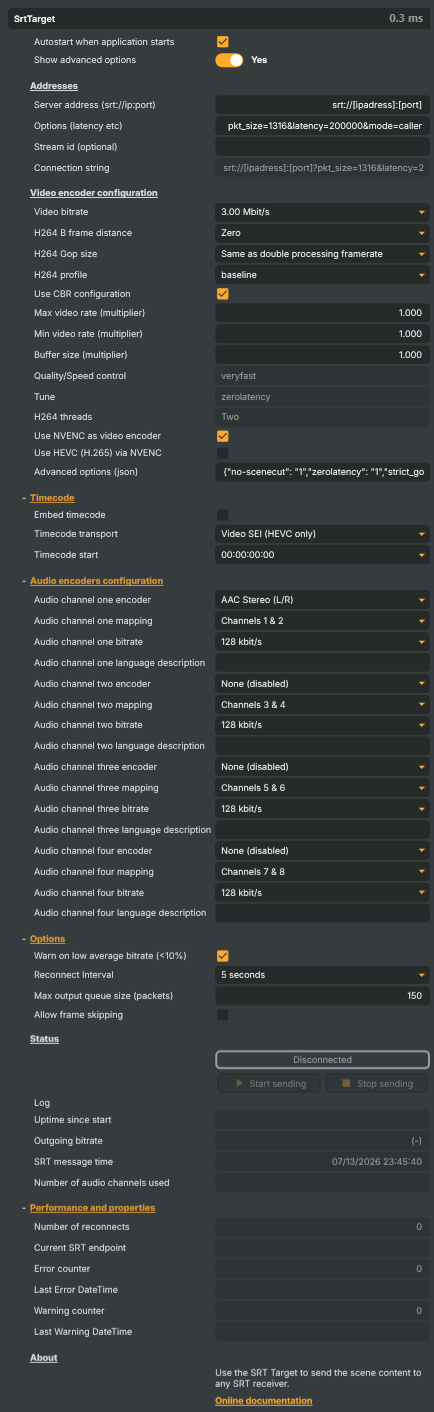Image resolution: width=434 pixels, height=1412 pixels.
Task: Open H264 Gop size dropdown
Action: (x=323, y=254)
